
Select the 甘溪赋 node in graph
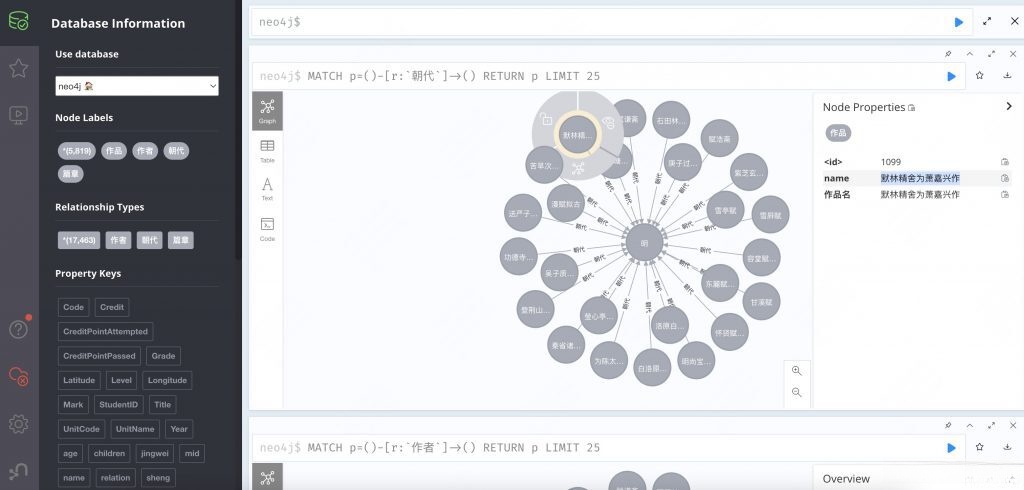click(x=761, y=302)
